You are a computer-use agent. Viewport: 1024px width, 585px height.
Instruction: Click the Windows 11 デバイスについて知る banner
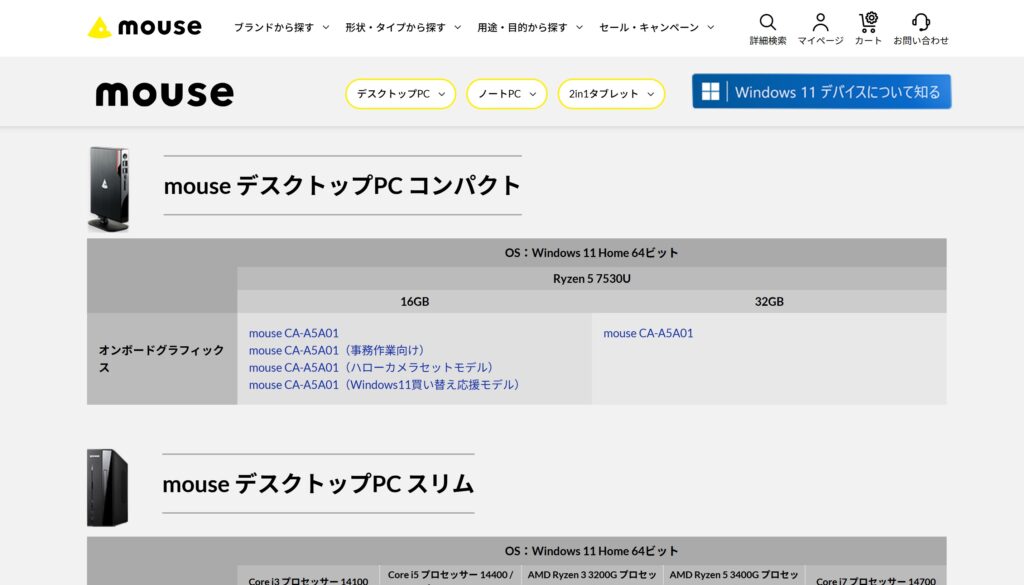click(x=820, y=91)
